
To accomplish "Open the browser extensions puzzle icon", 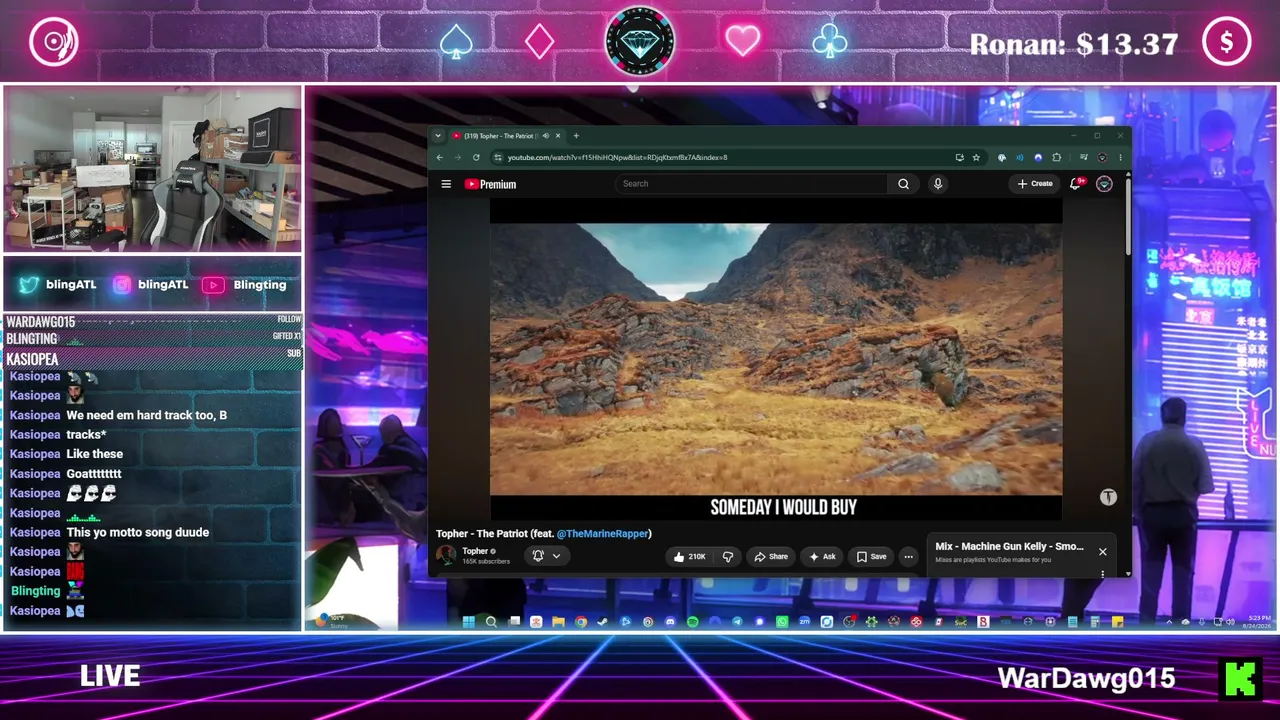I will click(x=1056, y=157).
